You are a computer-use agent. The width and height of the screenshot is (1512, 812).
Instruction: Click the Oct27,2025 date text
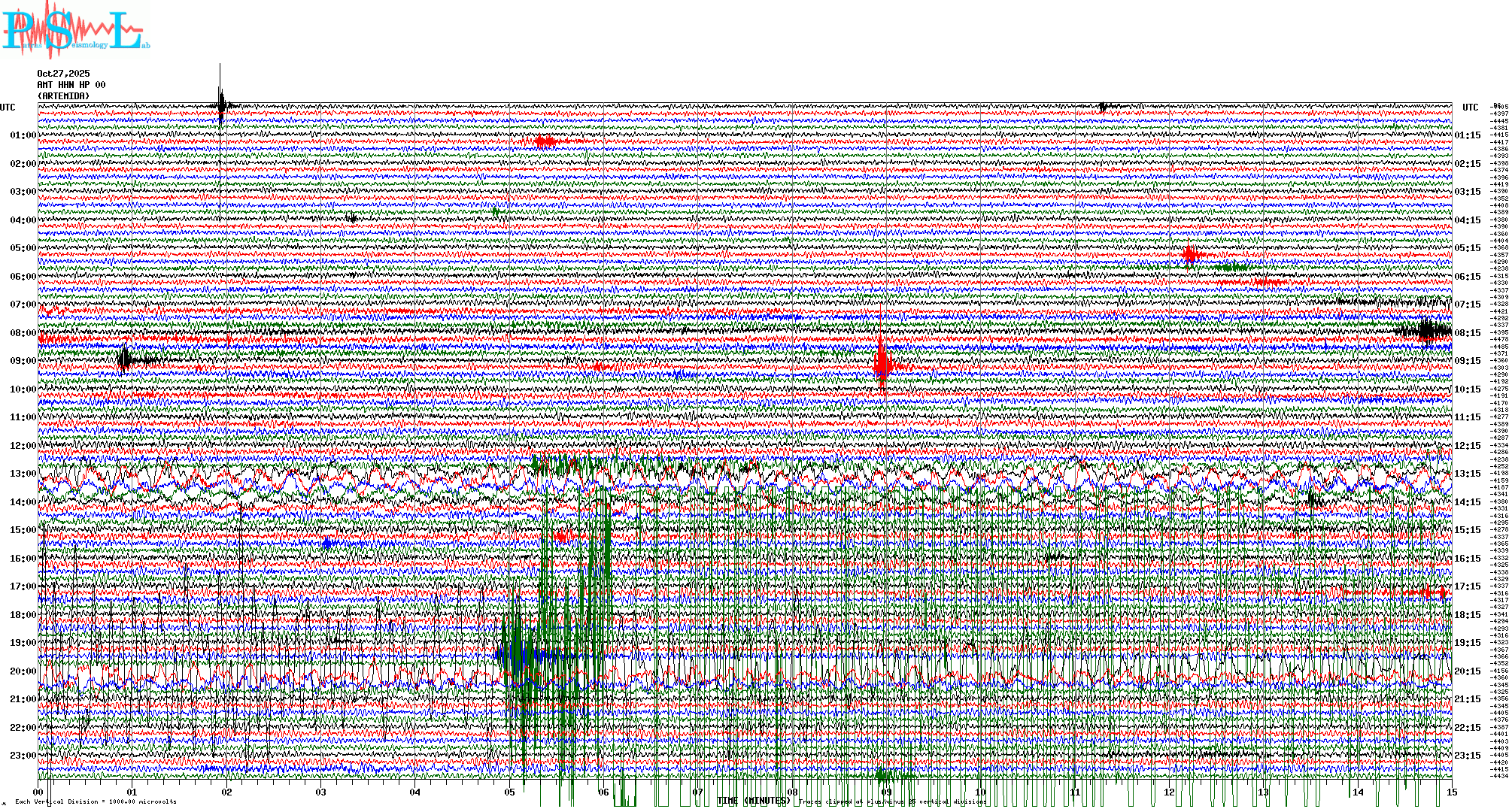(63, 74)
